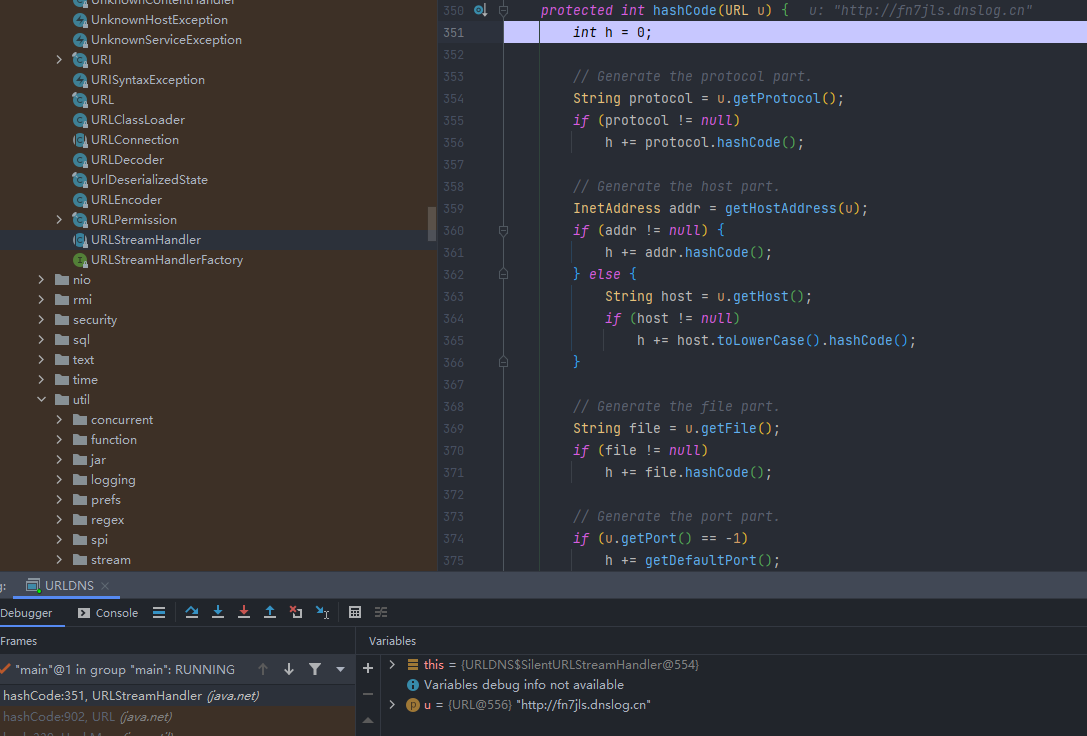Click next frame down arrow

pos(289,669)
